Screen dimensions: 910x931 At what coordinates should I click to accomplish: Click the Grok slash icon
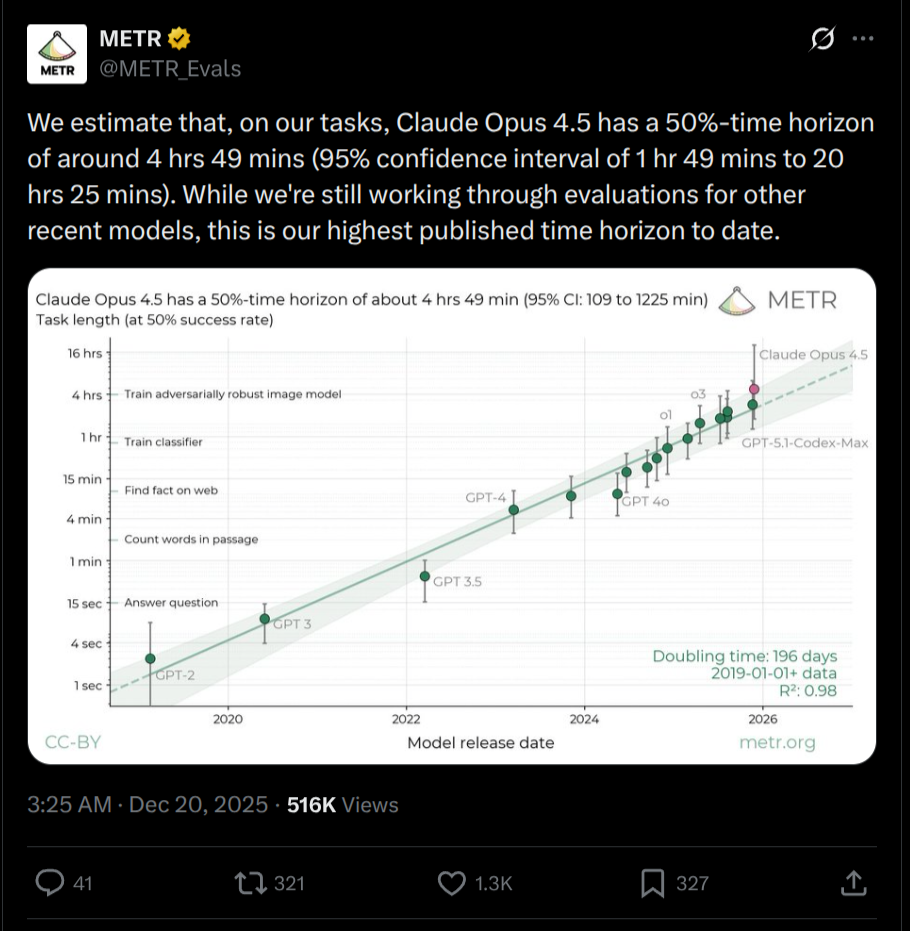[822, 39]
